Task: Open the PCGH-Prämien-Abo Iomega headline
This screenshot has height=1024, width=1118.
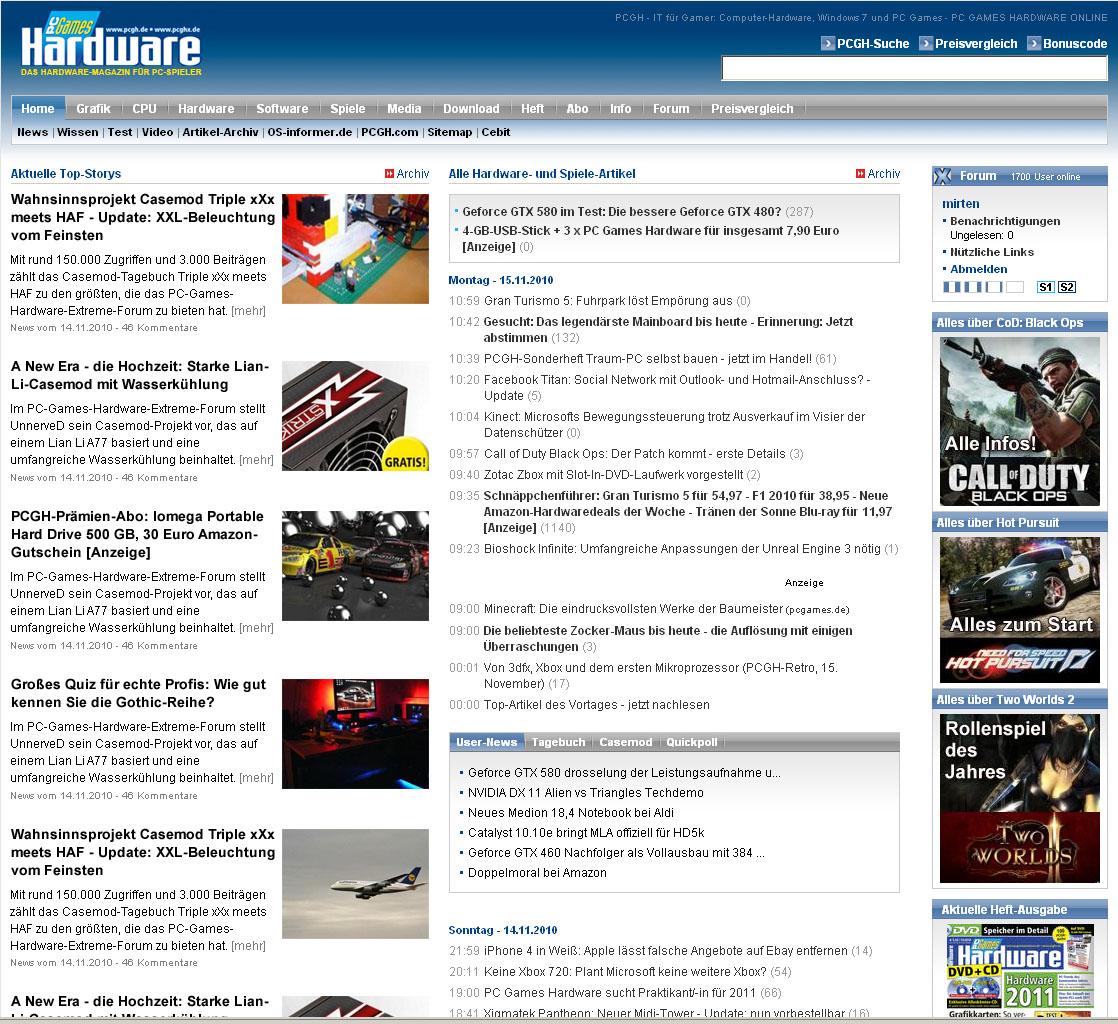Action: pos(137,534)
